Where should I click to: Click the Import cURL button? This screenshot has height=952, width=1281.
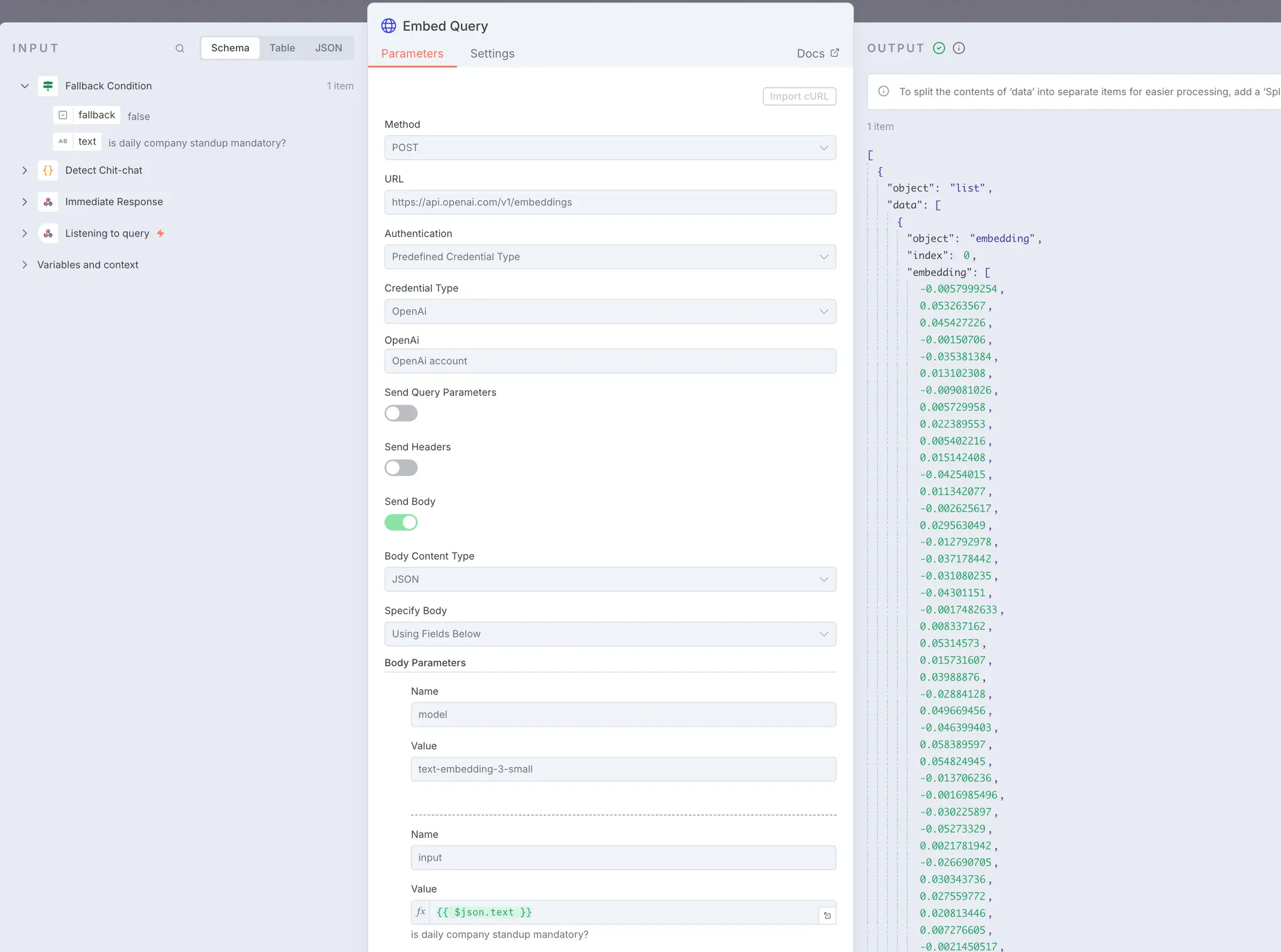tap(799, 96)
